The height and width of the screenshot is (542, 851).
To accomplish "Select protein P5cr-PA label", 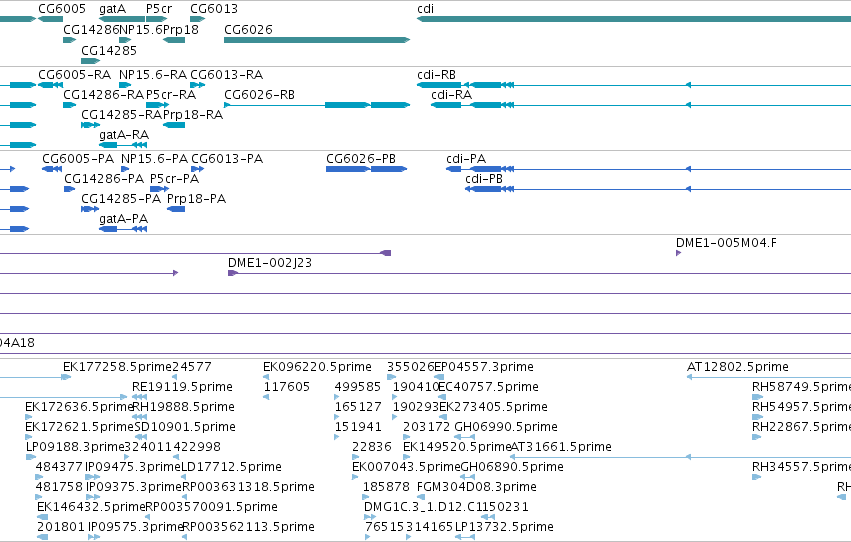I will (x=174, y=178).
